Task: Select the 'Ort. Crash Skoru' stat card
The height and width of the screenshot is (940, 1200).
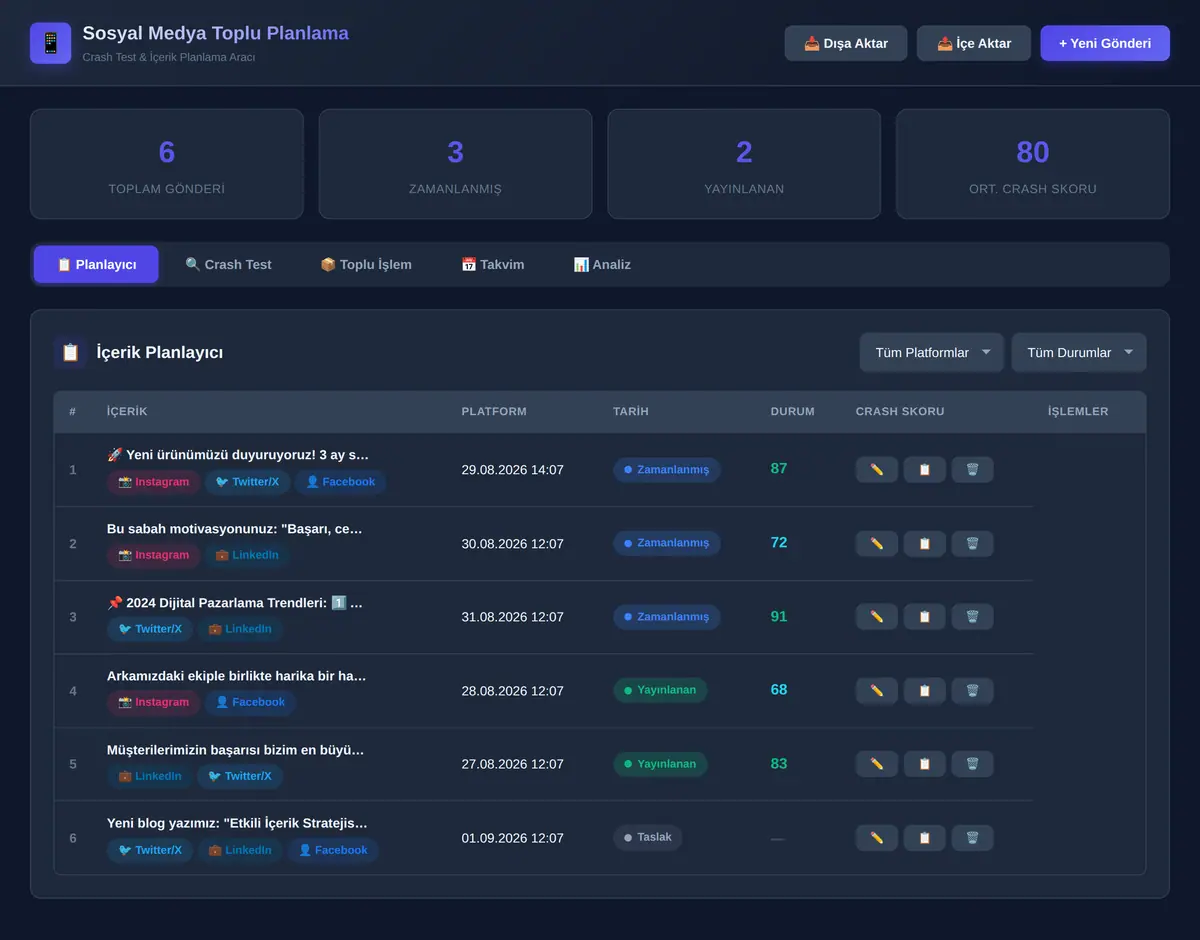Action: point(1033,164)
